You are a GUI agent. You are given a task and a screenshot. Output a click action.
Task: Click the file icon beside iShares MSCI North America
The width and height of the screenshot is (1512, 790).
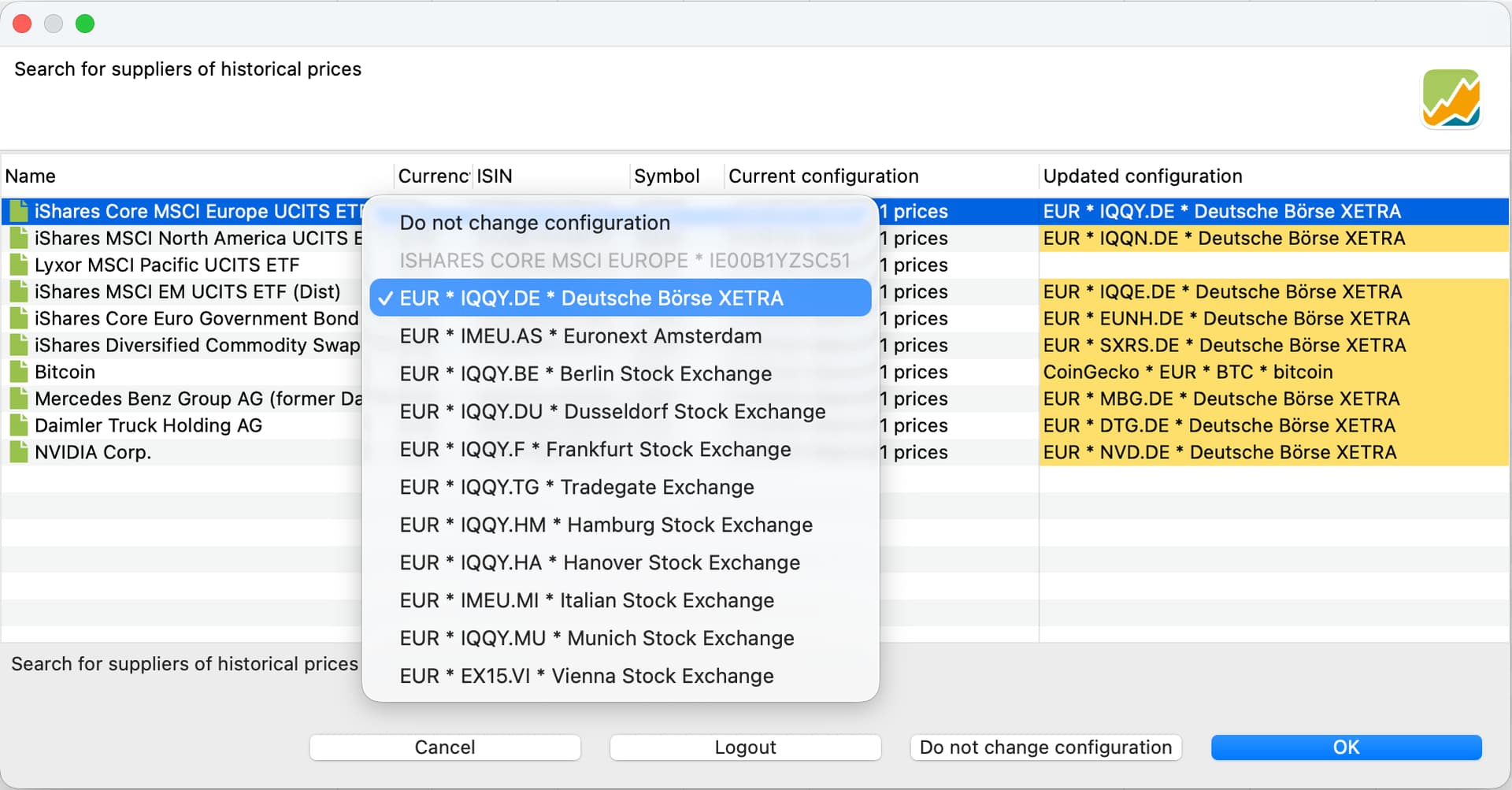pos(19,238)
